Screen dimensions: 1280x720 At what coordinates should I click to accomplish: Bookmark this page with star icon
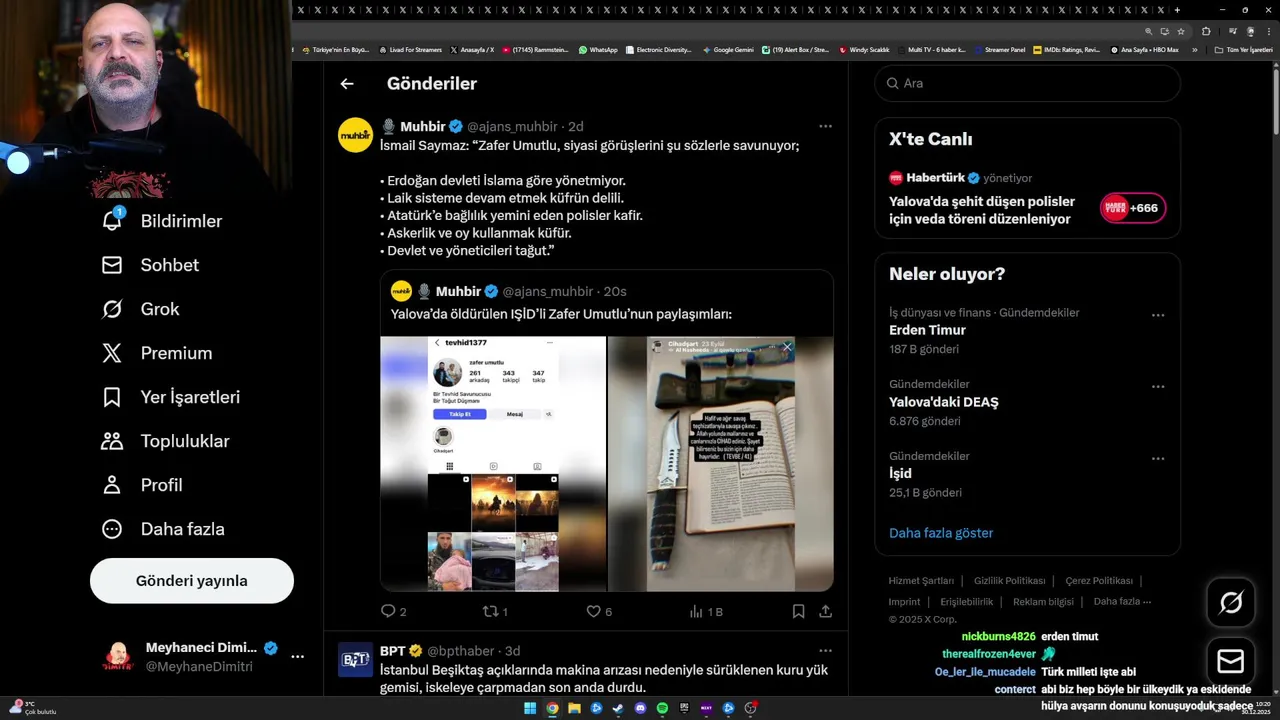pos(1181,31)
